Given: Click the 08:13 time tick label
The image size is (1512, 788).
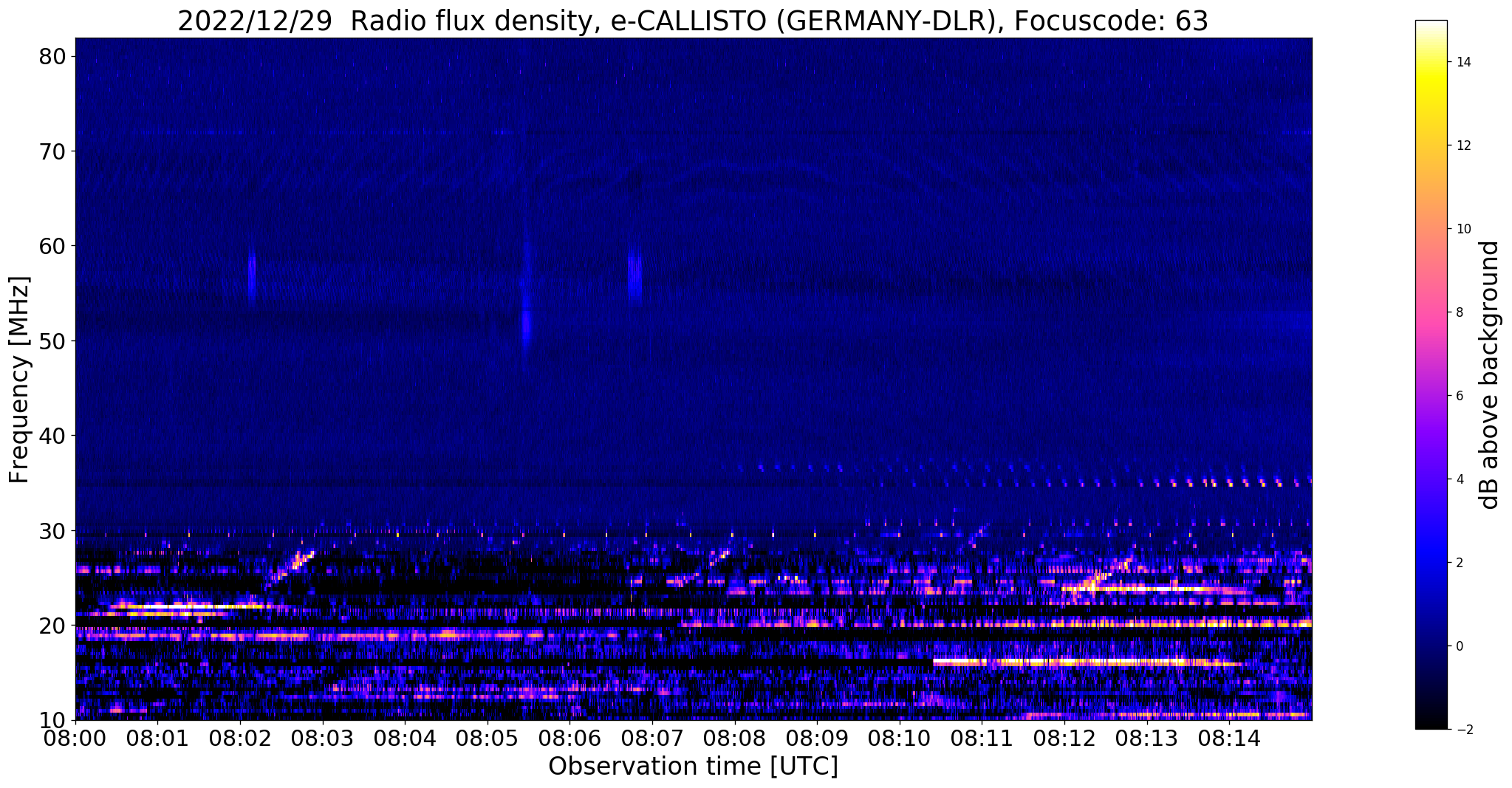Looking at the screenshot, I should pos(1146,737).
